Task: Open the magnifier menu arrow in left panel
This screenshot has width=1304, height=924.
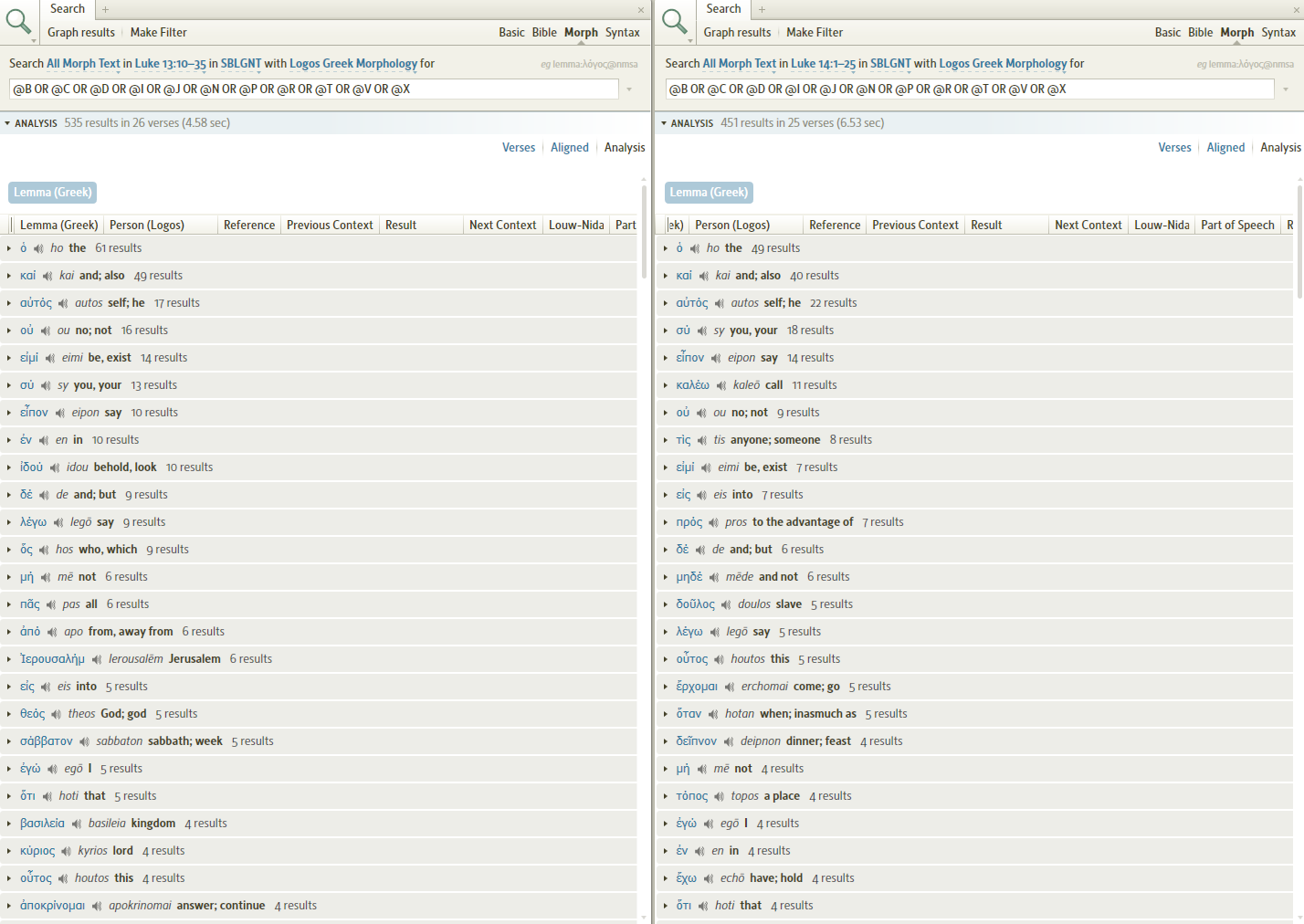Action: tap(34, 41)
